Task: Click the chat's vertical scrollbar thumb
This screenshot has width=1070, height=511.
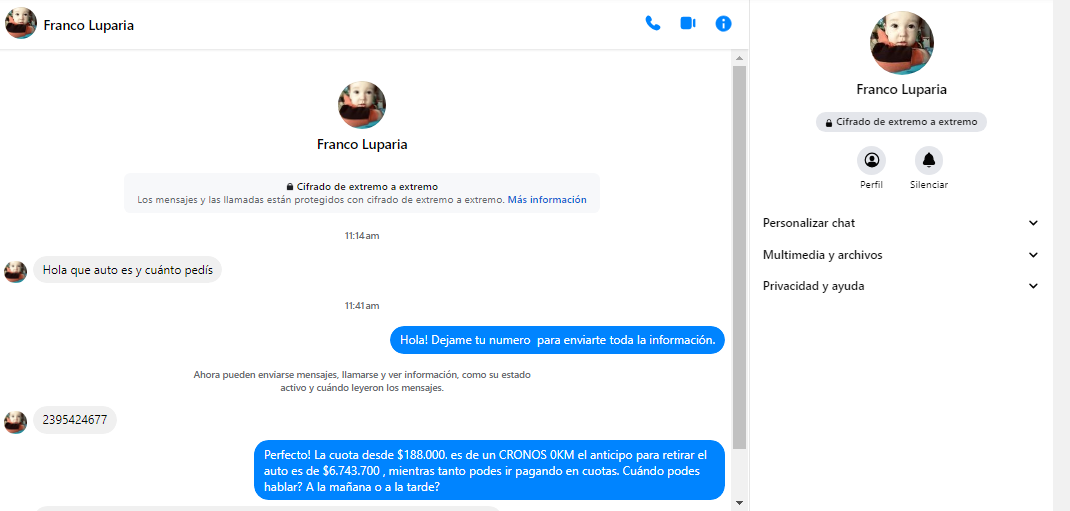Action: click(739, 250)
